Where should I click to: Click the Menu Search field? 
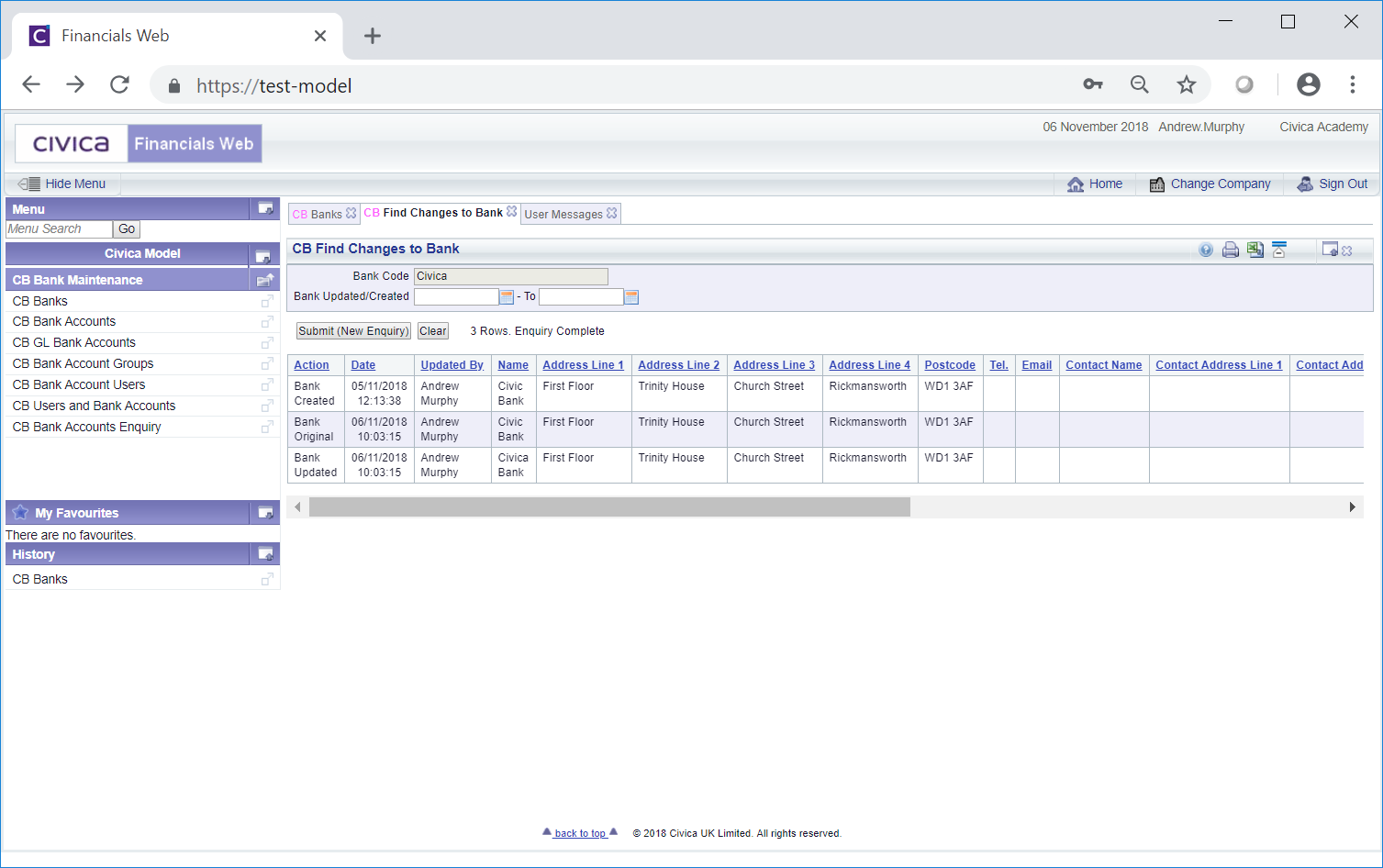click(x=59, y=229)
